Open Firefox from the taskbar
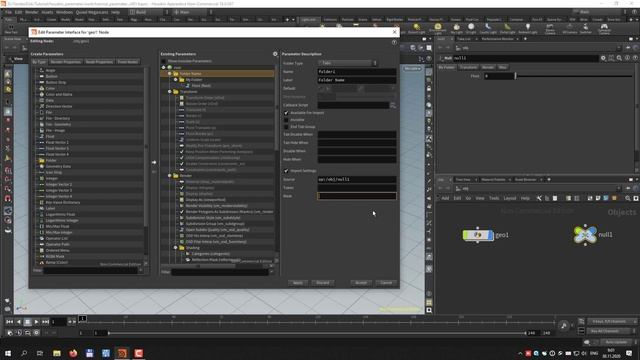The width and height of the screenshot is (640, 360). tap(73, 353)
